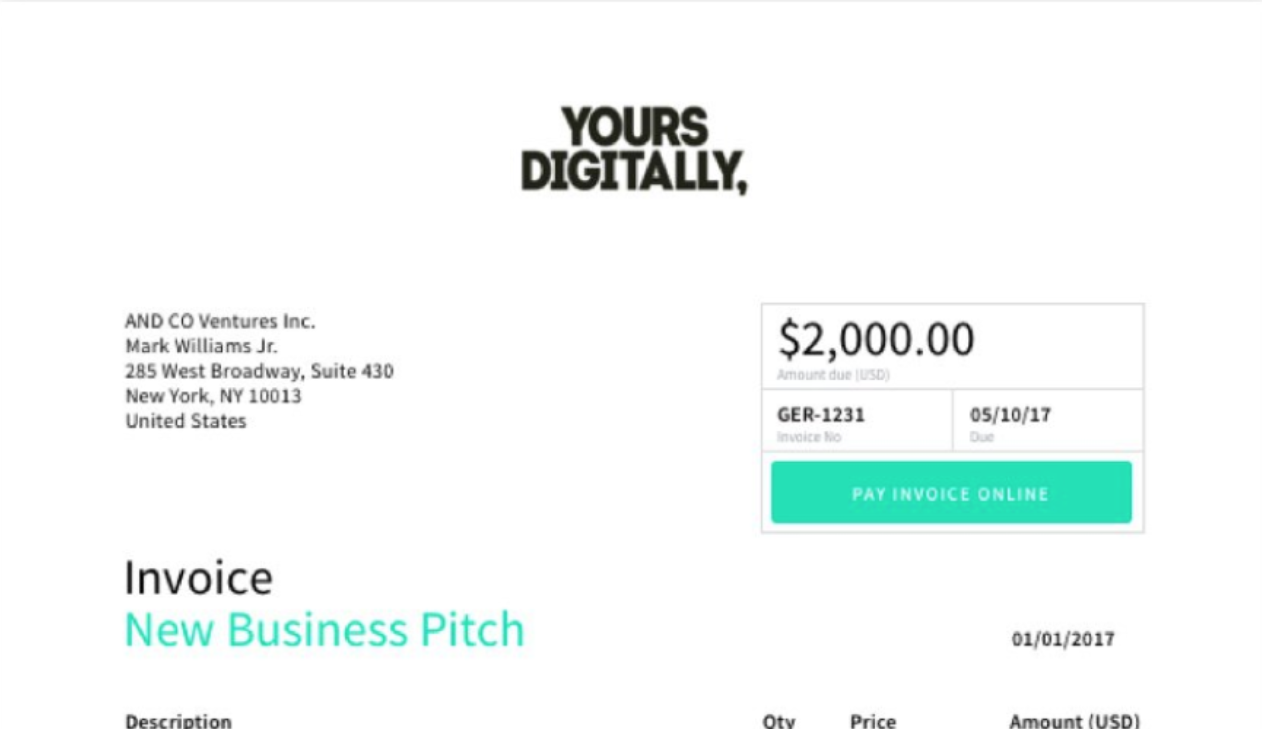Click the Pay Invoice Online button
This screenshot has width=1262, height=729.
click(950, 493)
